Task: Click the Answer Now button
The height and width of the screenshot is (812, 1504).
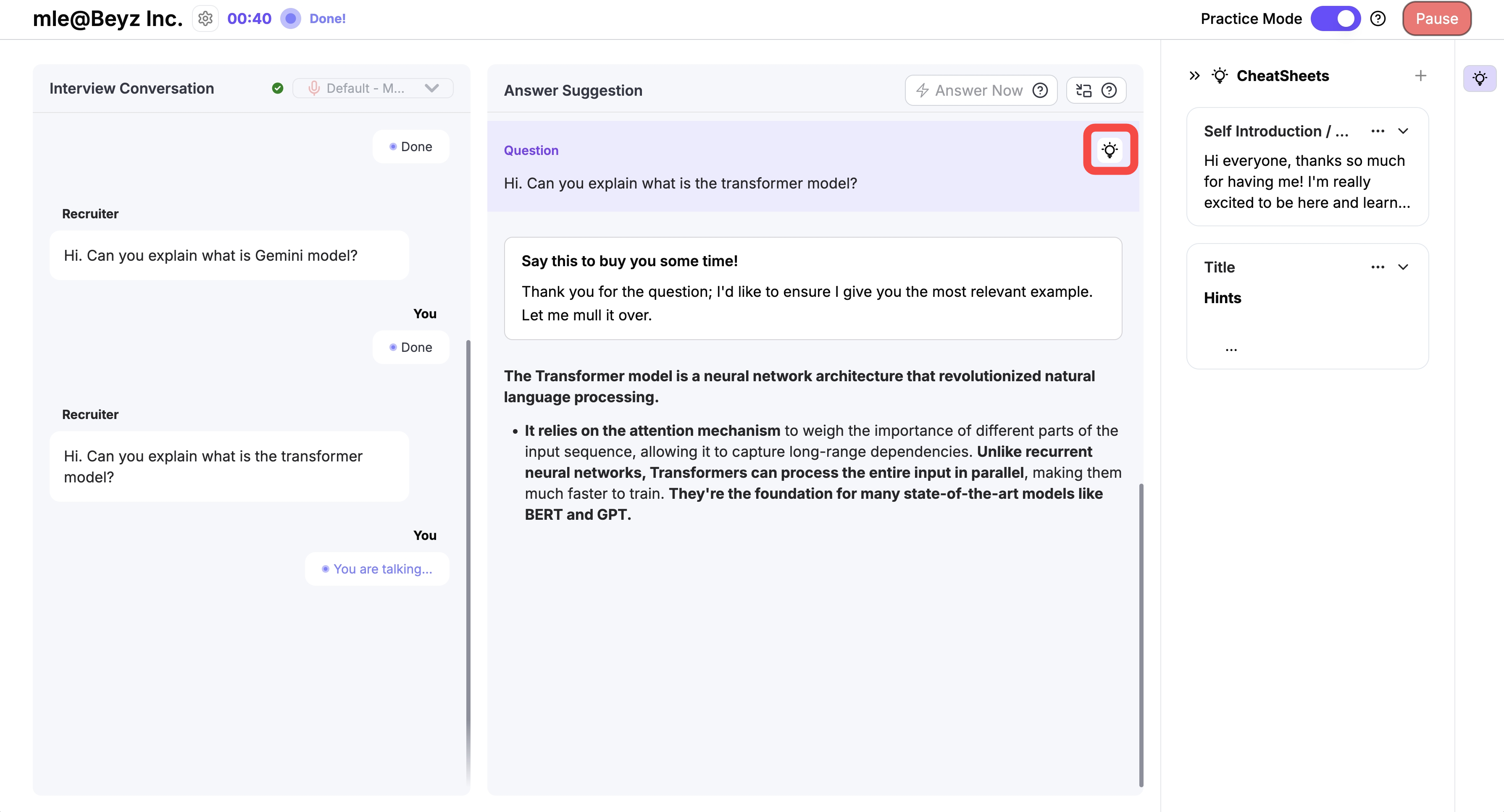Action: pos(970,90)
